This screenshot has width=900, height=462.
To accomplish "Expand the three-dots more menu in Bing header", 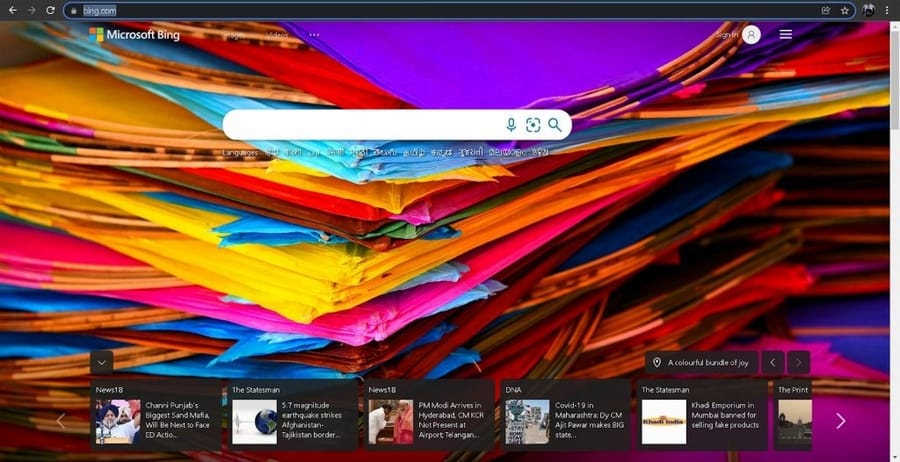I will coord(314,35).
